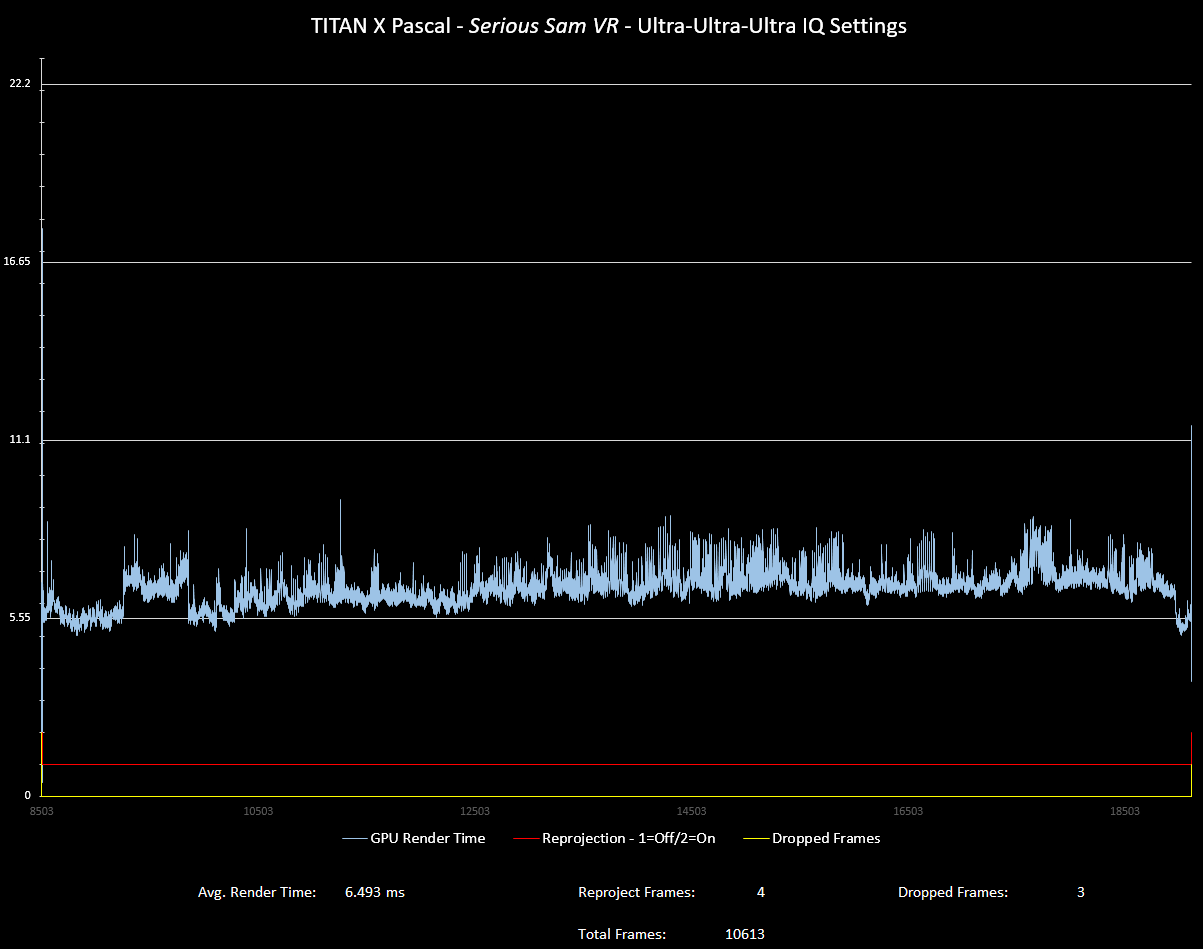Click the 14503 x-axis tick label
1203x949 pixels.
[691, 811]
